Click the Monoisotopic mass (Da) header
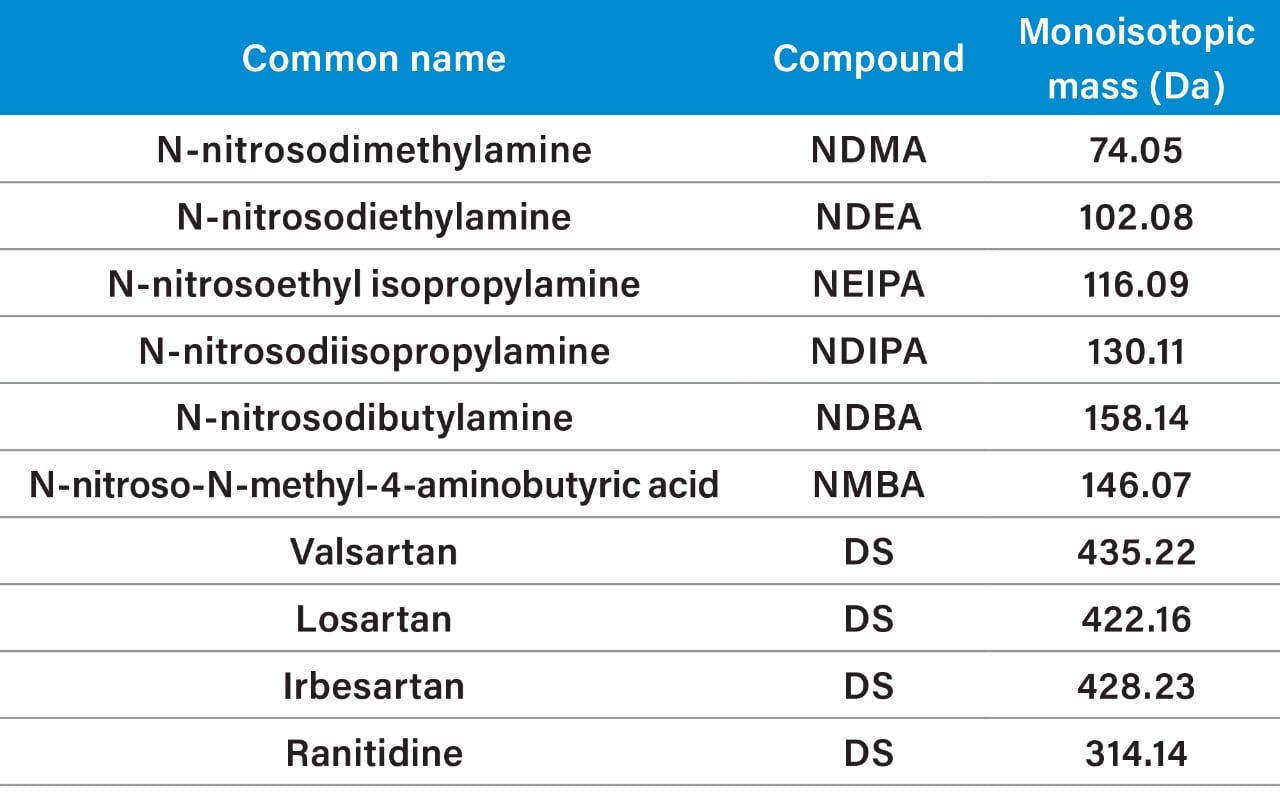The width and height of the screenshot is (1280, 792). (1136, 59)
